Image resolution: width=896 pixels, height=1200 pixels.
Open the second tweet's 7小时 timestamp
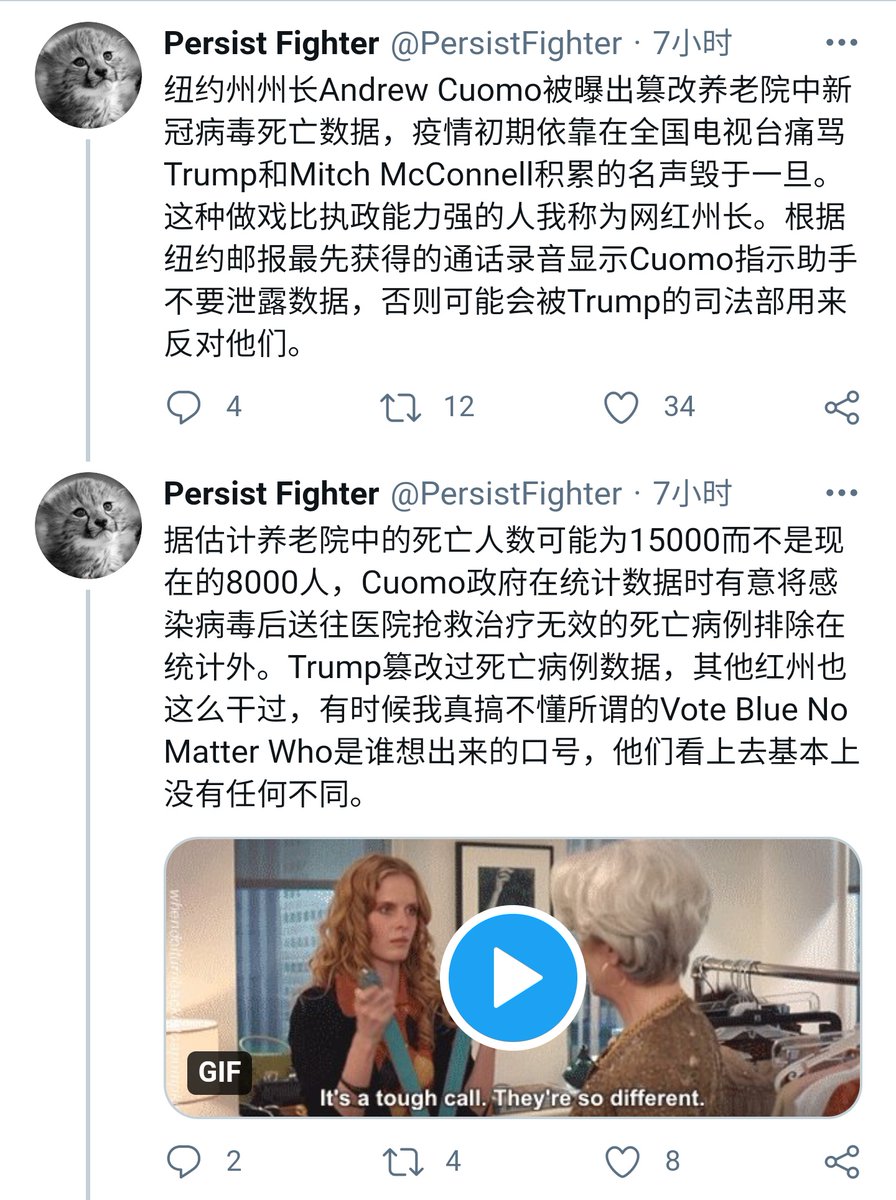pyautogui.click(x=692, y=493)
